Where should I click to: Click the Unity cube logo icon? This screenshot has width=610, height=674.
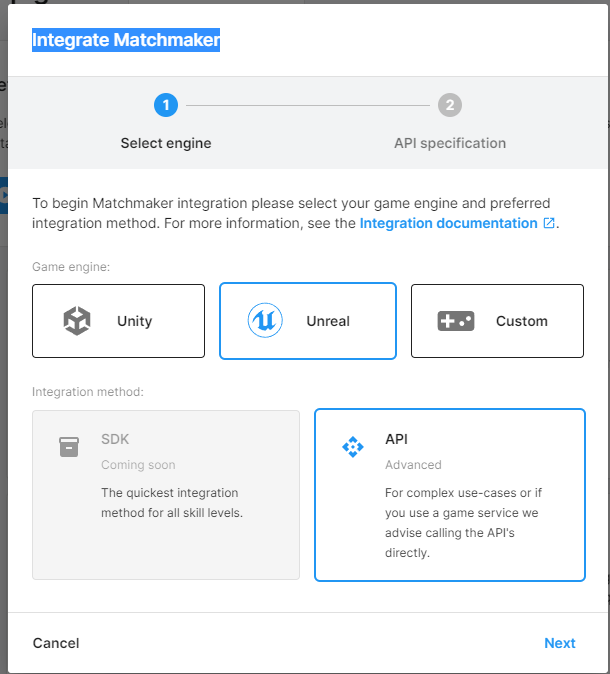pyautogui.click(x=77, y=321)
